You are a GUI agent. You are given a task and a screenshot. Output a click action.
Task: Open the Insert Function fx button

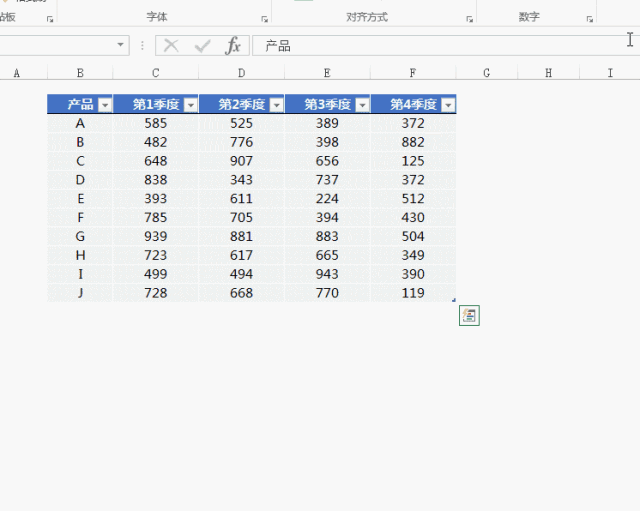pos(233,45)
